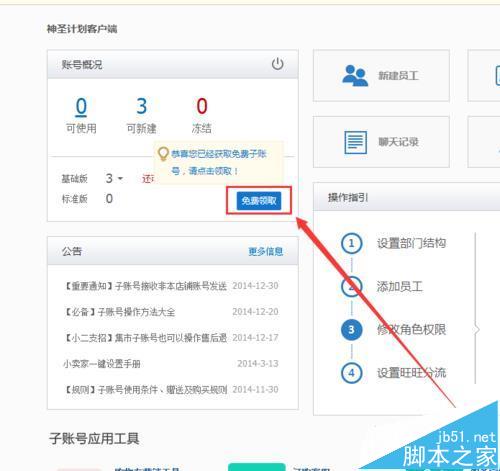Click the 免费领取 button
Screen dimensions: 500x471
[259, 201]
